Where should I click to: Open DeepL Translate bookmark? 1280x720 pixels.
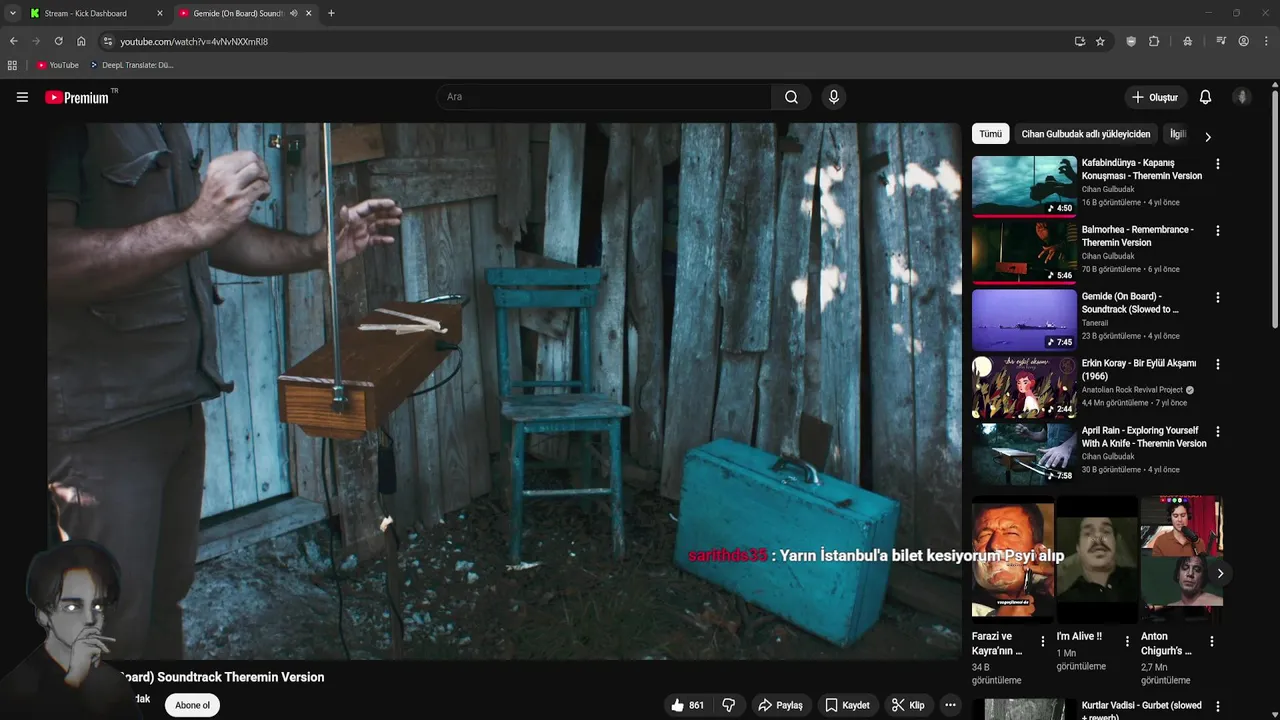[132, 65]
